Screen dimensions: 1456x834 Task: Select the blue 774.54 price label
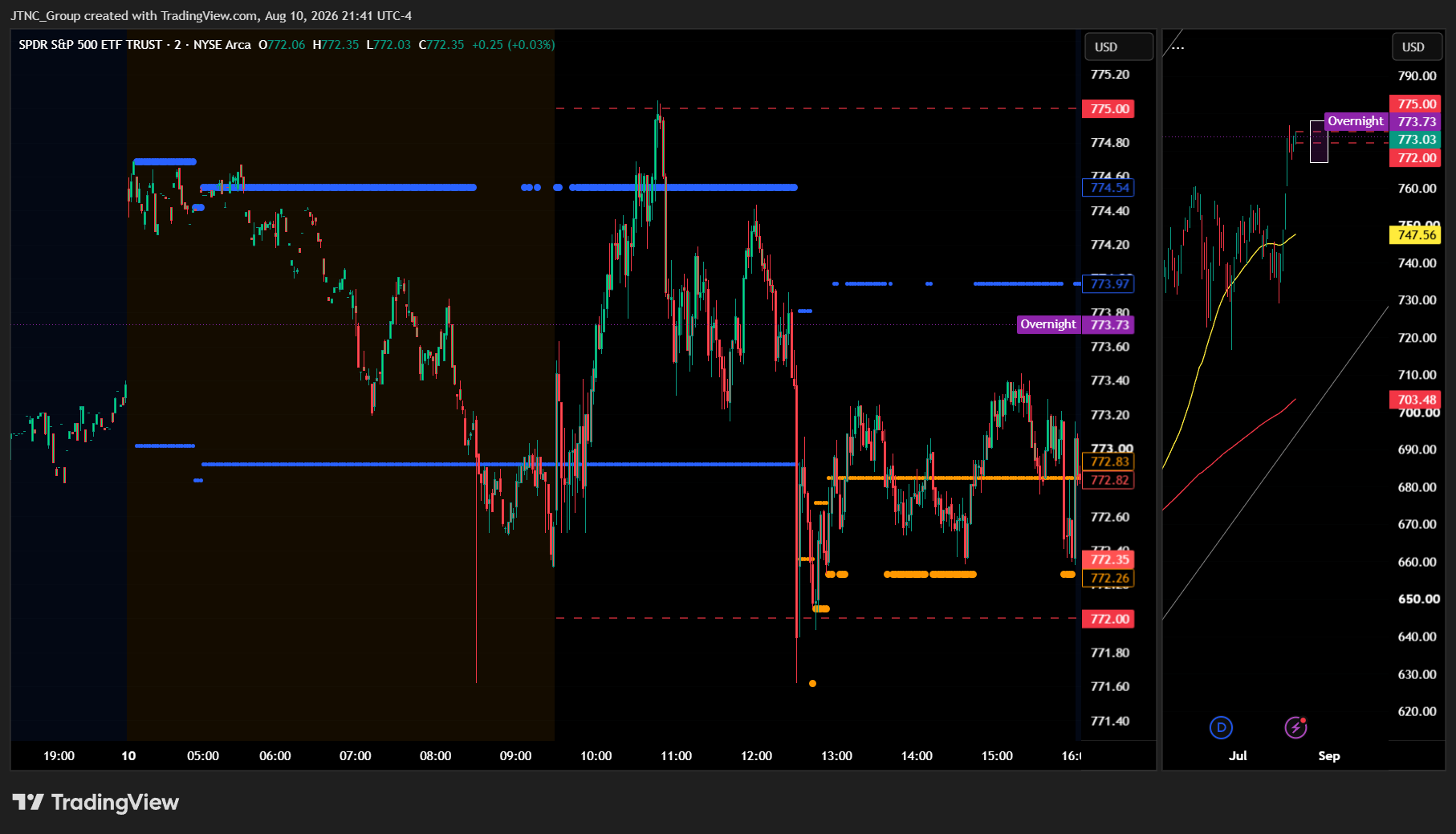tap(1108, 188)
